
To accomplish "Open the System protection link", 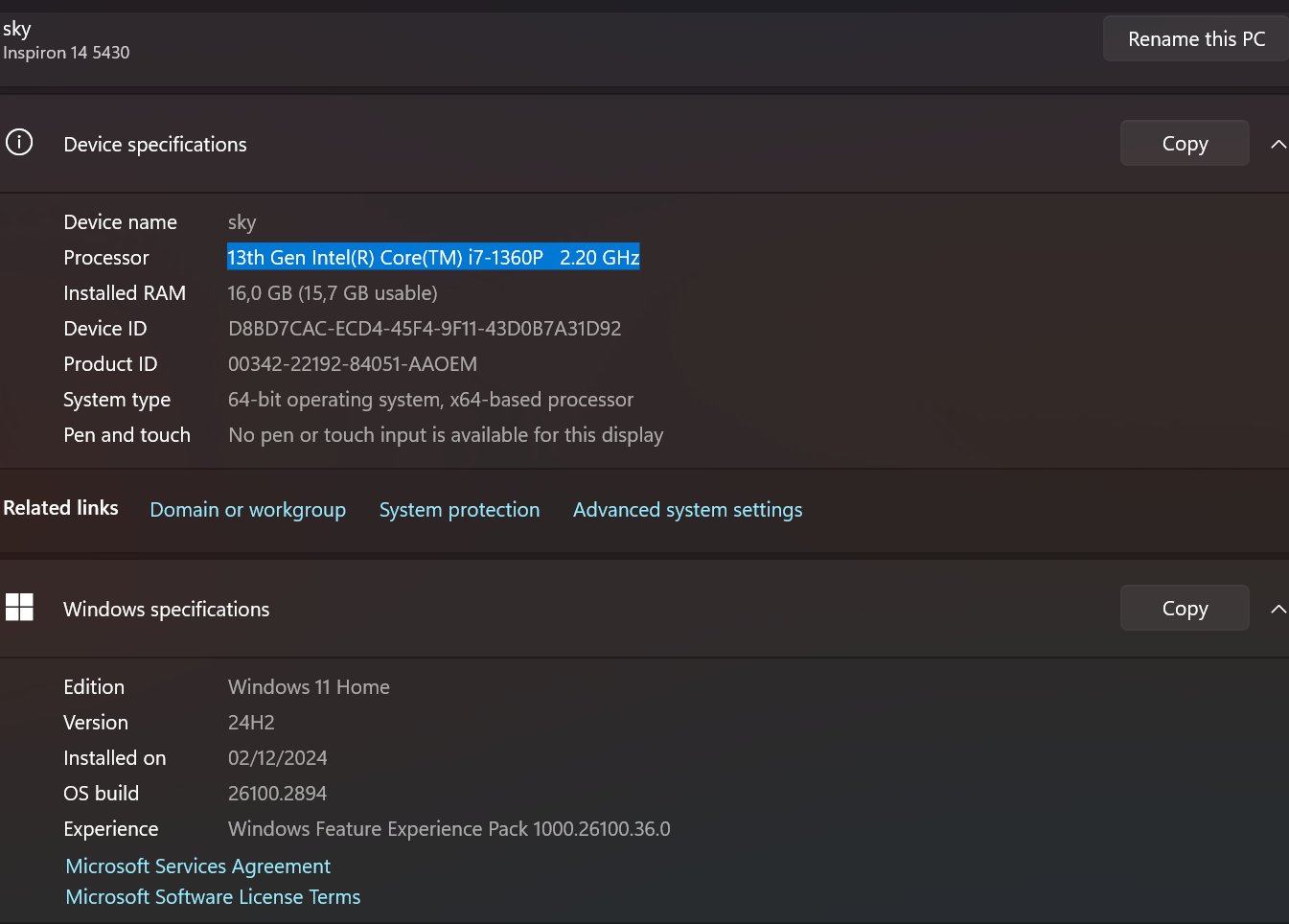I will [459, 510].
